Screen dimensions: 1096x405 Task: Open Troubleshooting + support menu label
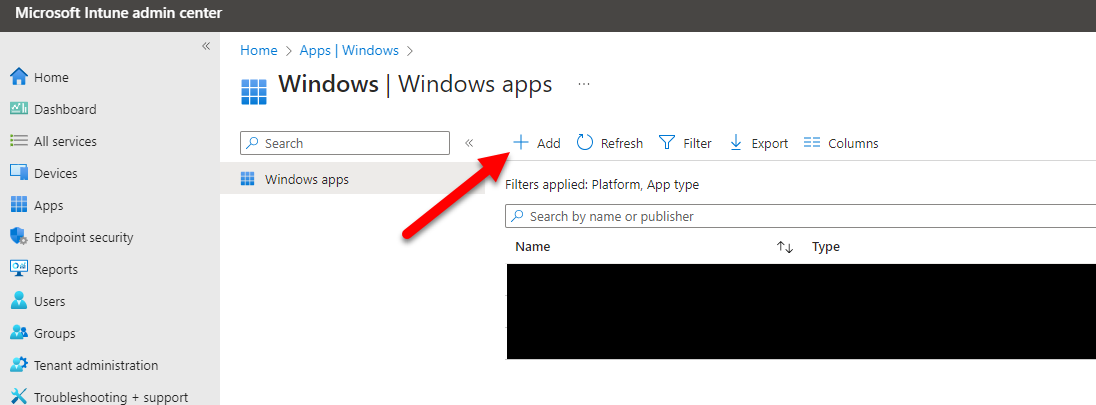[111, 397]
